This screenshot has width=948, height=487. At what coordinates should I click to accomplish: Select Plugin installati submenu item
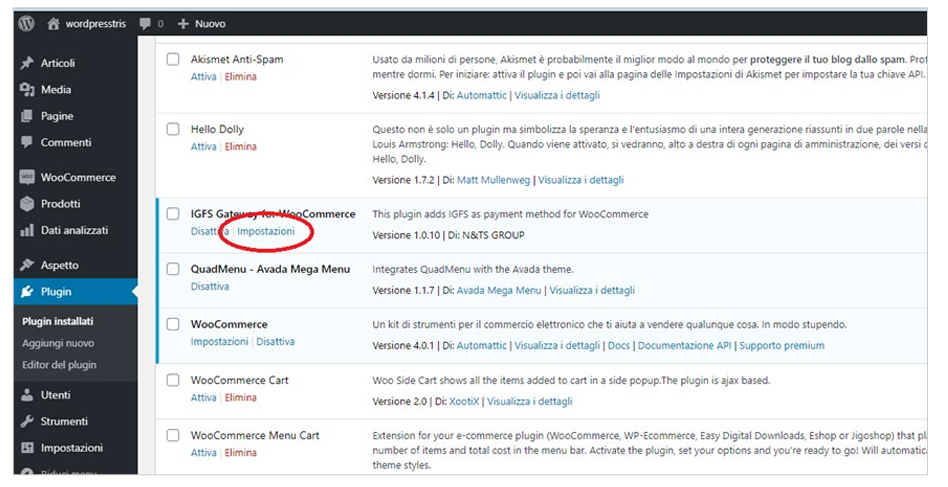coord(58,321)
